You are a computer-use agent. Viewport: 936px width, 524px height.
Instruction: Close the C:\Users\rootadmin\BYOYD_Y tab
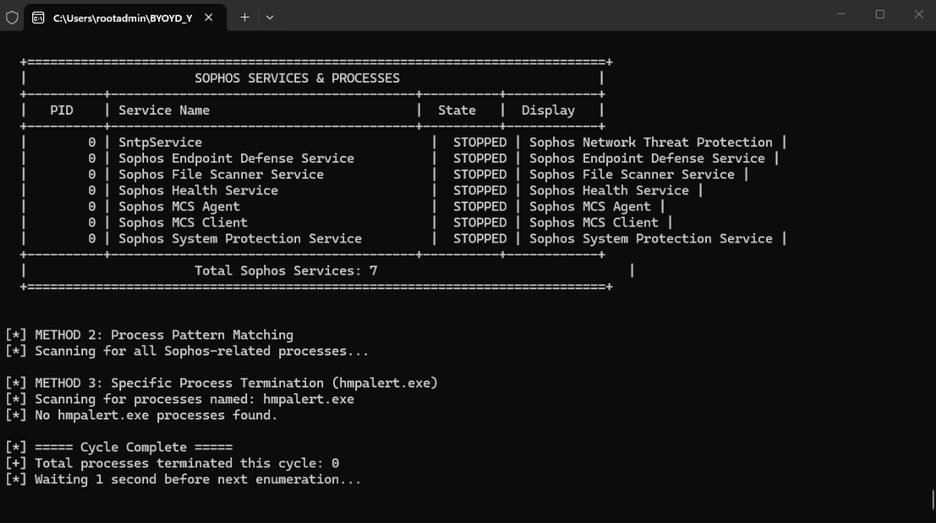[x=208, y=17]
